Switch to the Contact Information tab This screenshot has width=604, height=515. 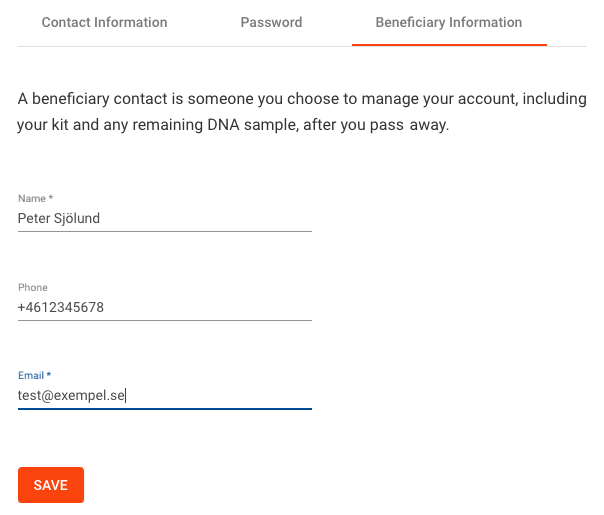[x=104, y=22]
